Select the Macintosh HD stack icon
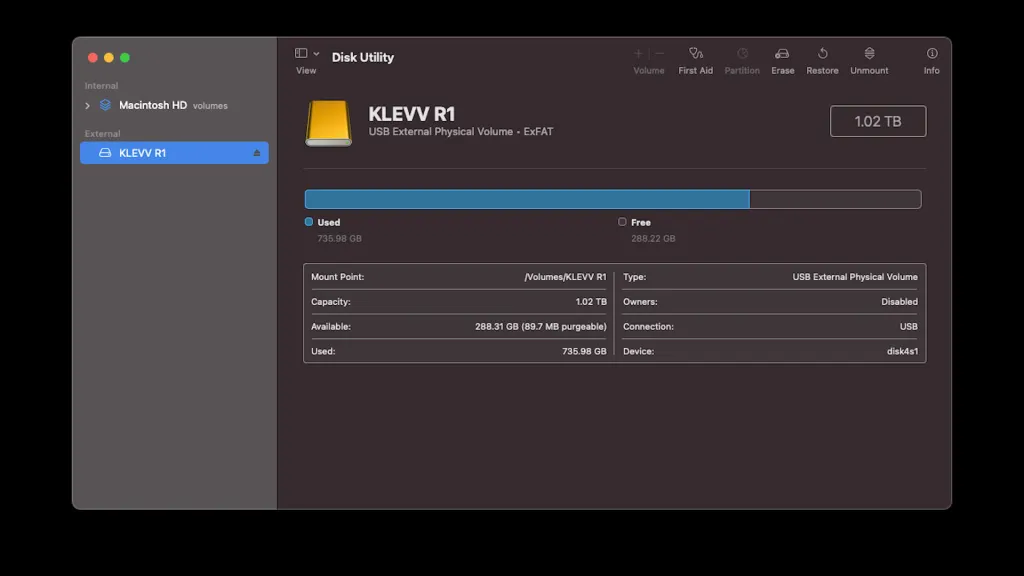 (x=105, y=105)
